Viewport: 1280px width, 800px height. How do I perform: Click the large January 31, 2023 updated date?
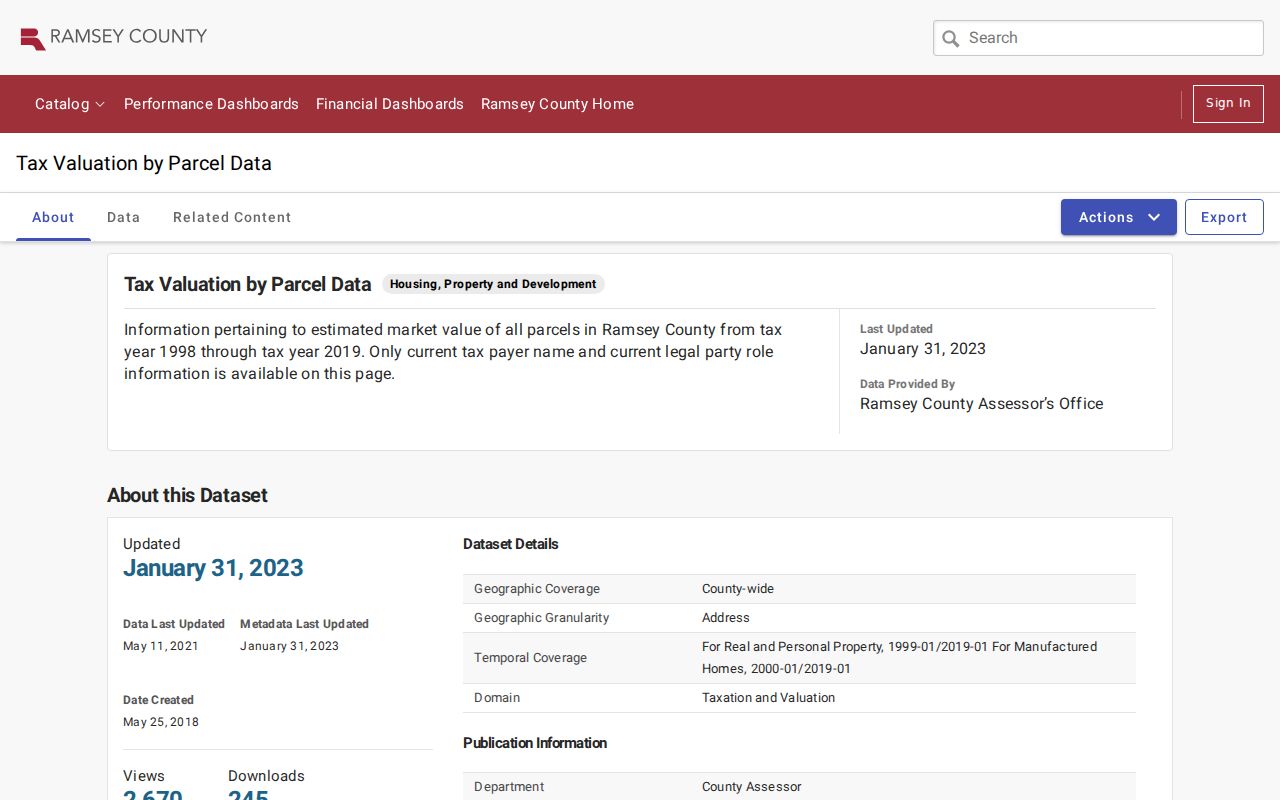pos(213,568)
